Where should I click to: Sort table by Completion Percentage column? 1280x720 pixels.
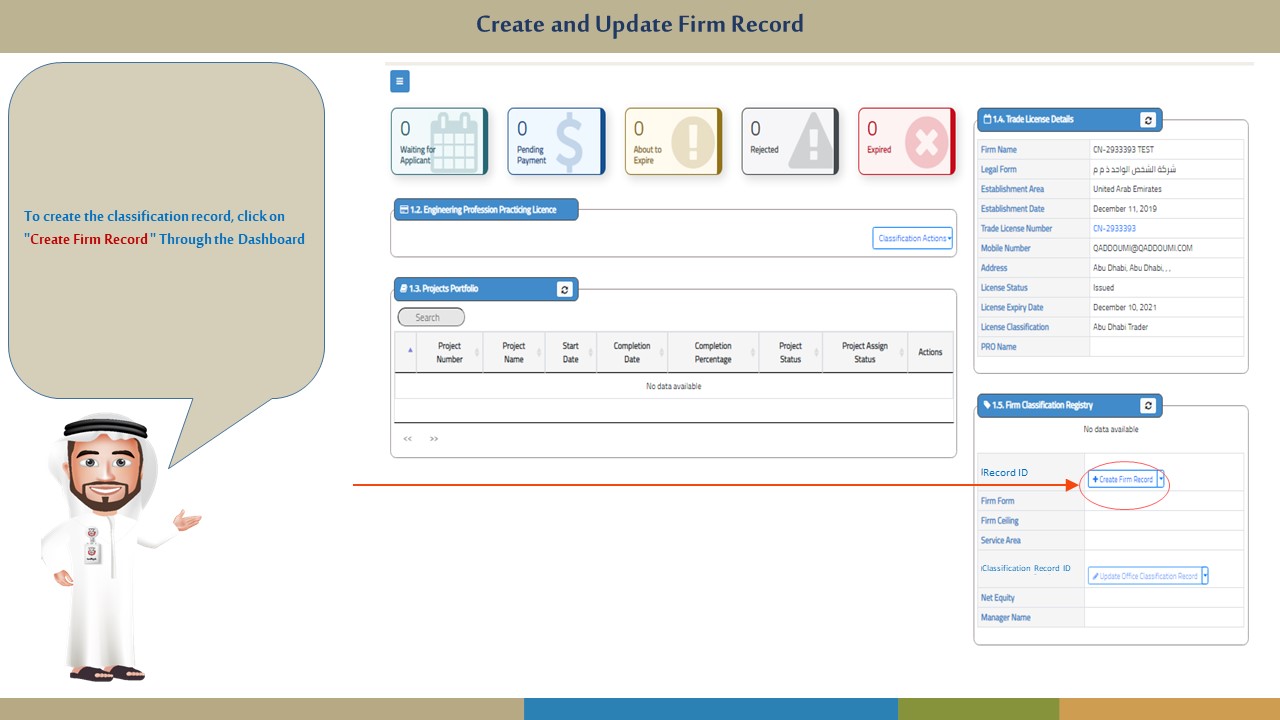click(713, 353)
